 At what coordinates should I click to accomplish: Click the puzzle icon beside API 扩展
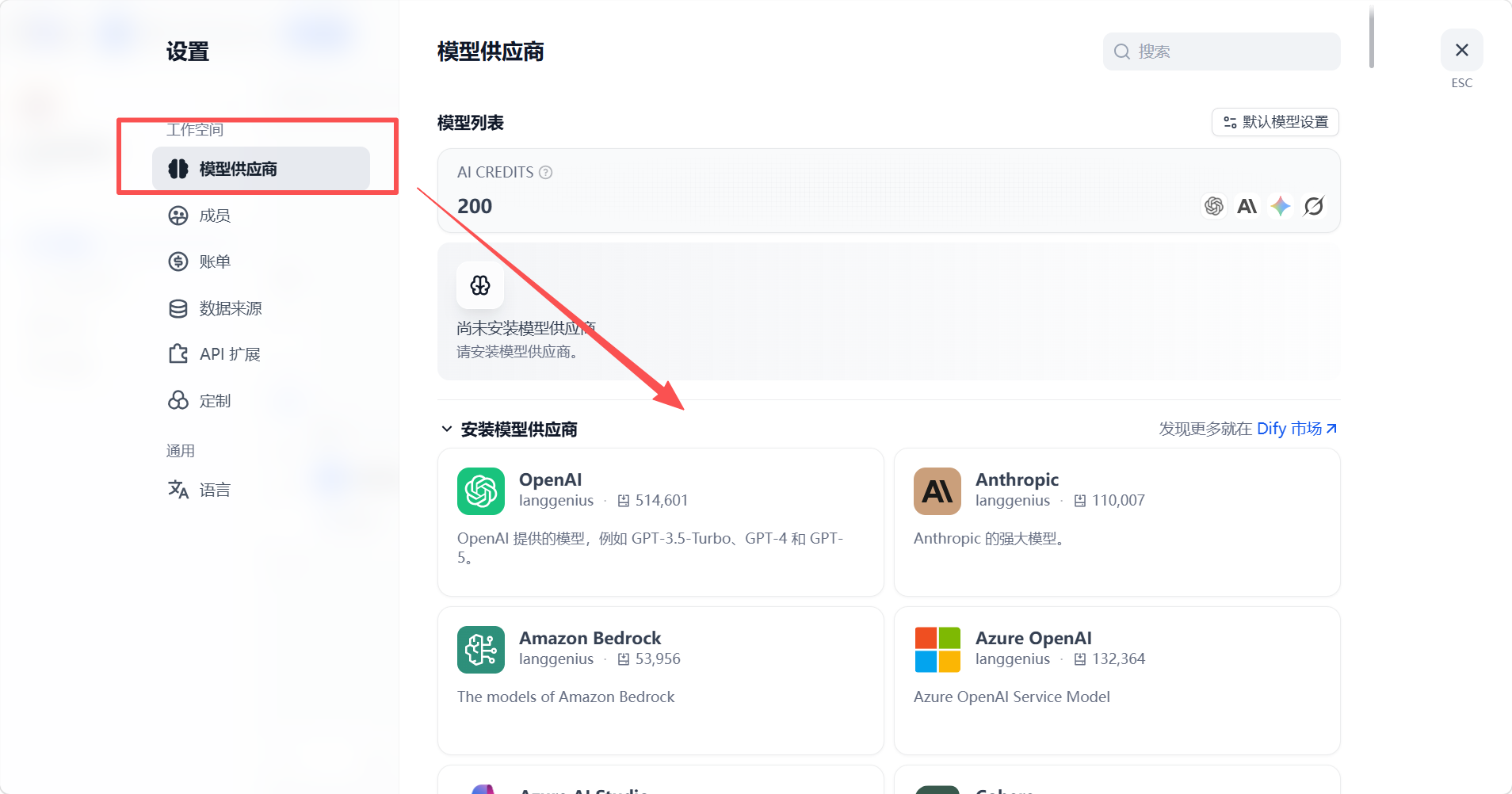178,353
